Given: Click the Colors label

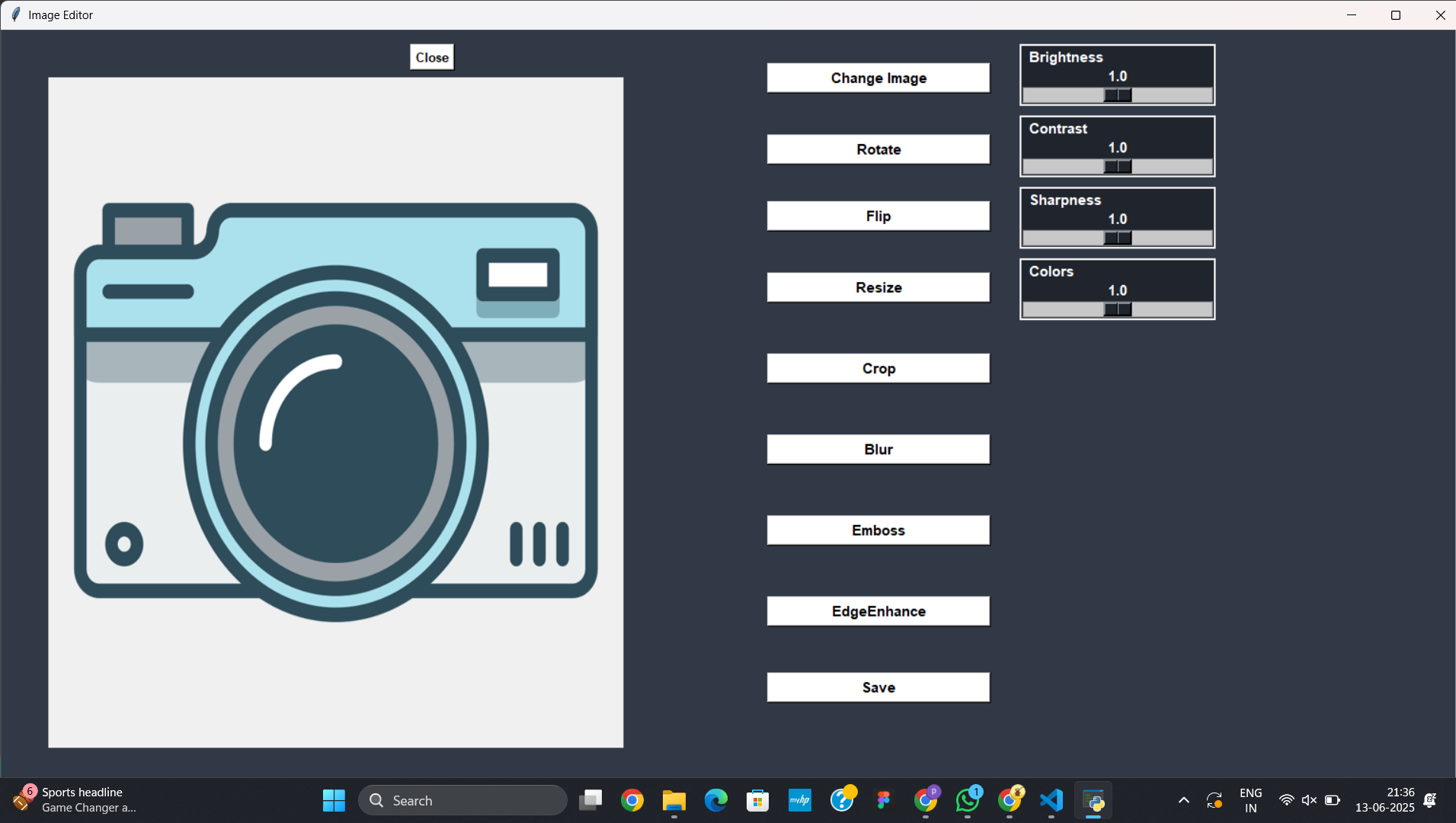Looking at the screenshot, I should pyautogui.click(x=1051, y=271).
